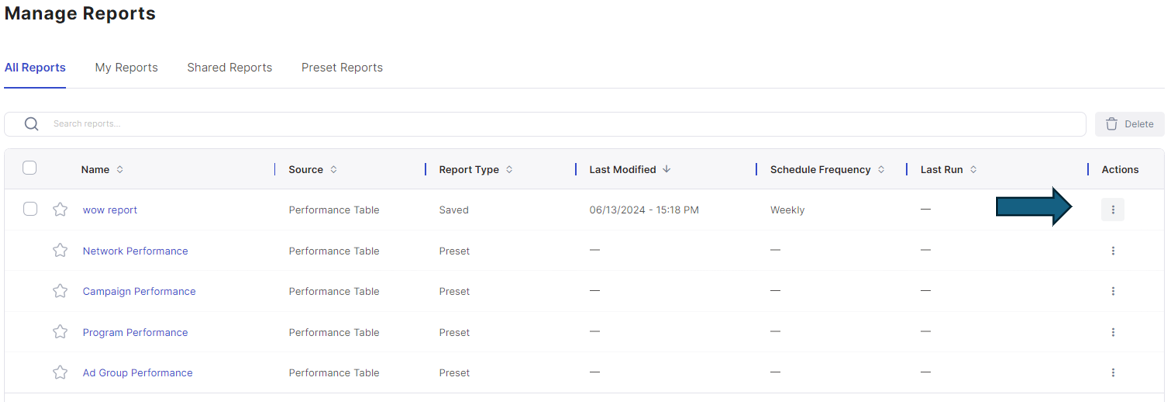1173x402 pixels.
Task: Star the Ad Group Performance report
Action: point(60,372)
